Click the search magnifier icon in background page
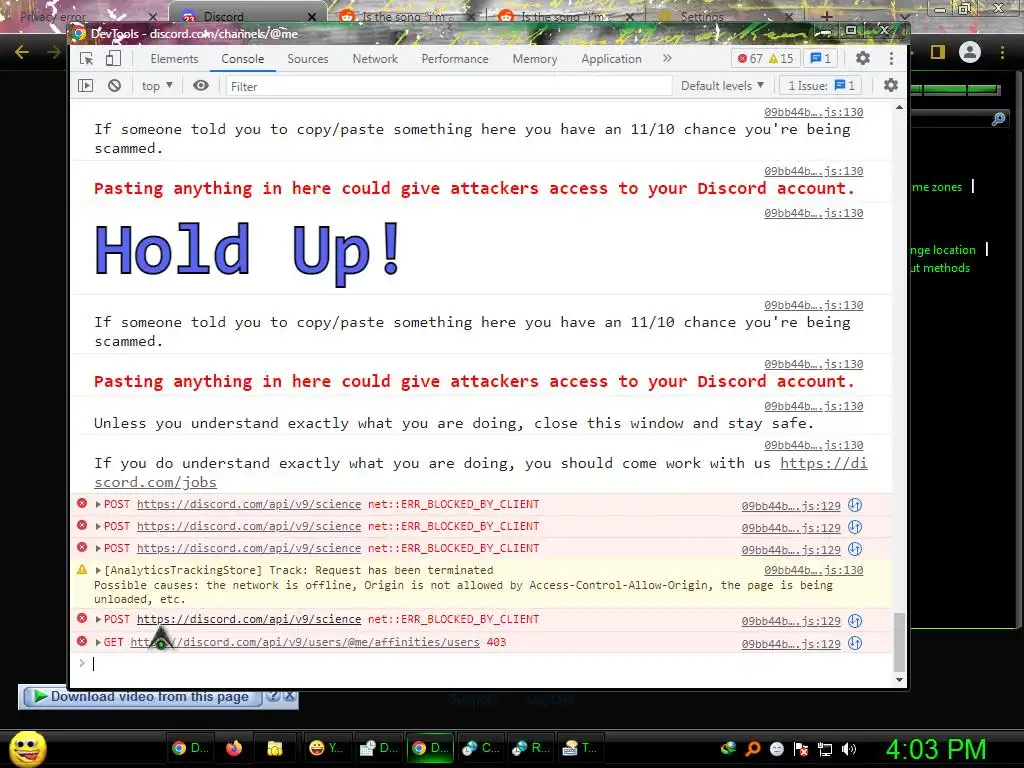The image size is (1024, 768). pyautogui.click(x=998, y=119)
